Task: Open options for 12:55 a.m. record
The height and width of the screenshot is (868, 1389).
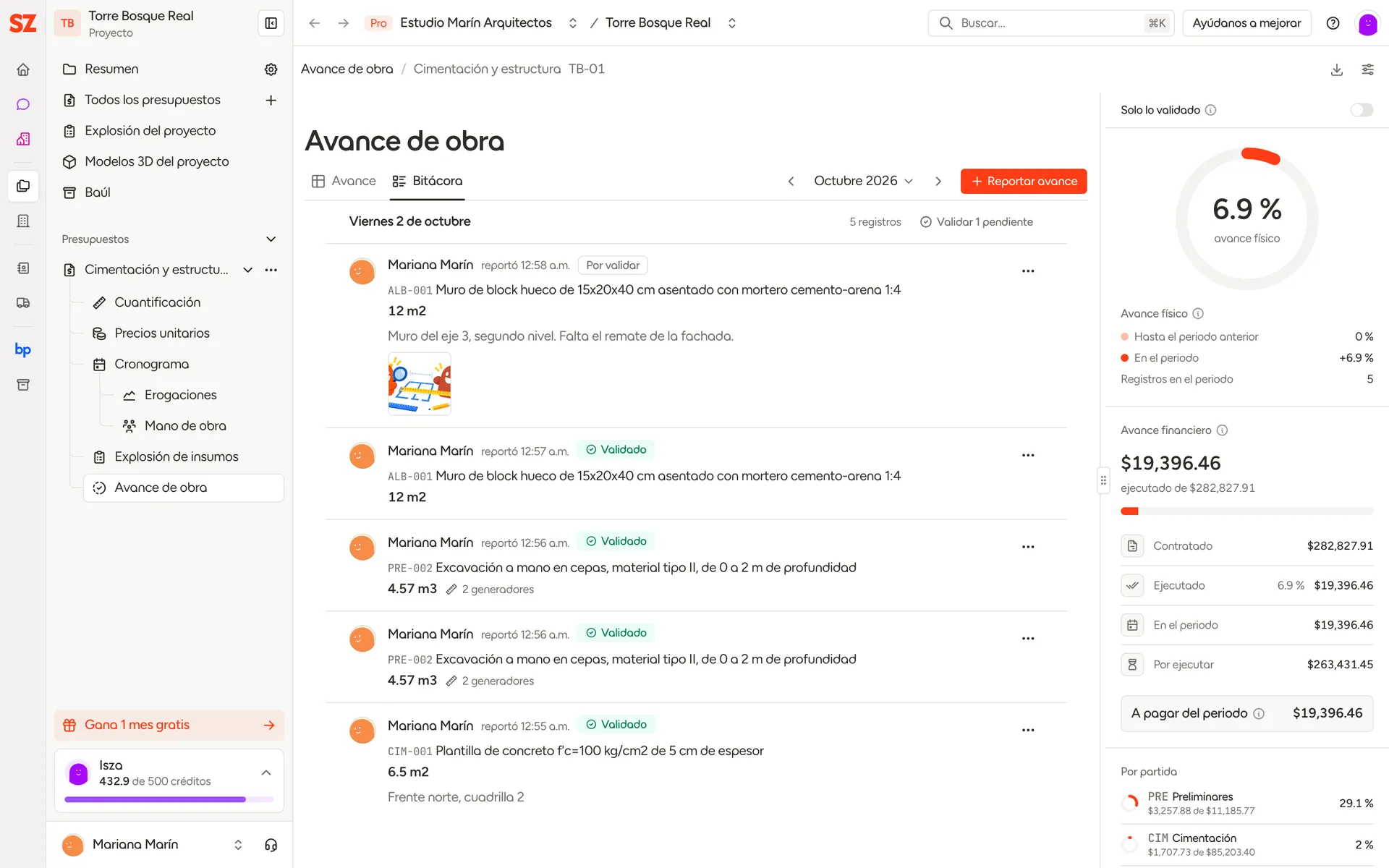Action: point(1028,731)
